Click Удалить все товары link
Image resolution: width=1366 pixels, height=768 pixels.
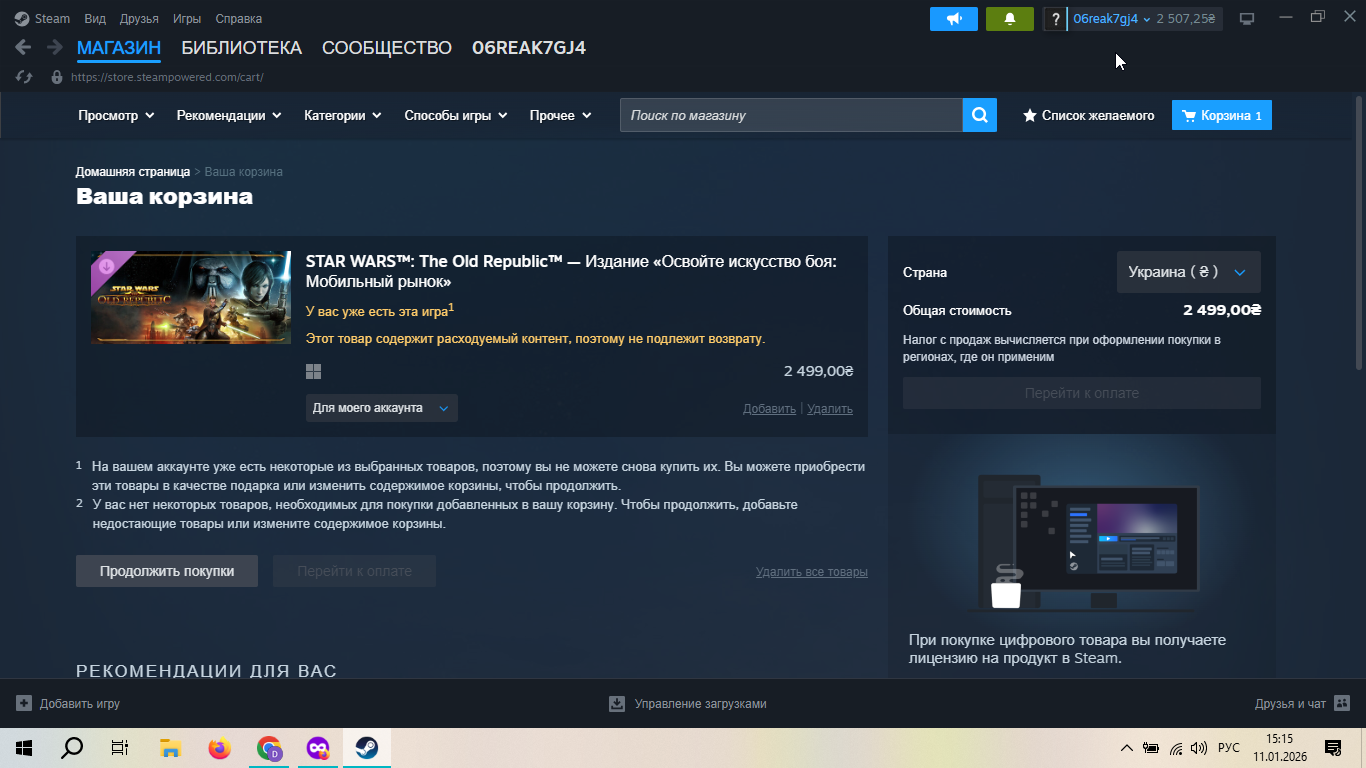(812, 572)
